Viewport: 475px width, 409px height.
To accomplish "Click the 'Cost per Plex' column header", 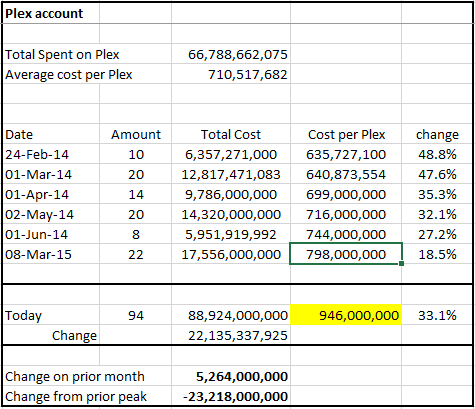I will coord(346,134).
